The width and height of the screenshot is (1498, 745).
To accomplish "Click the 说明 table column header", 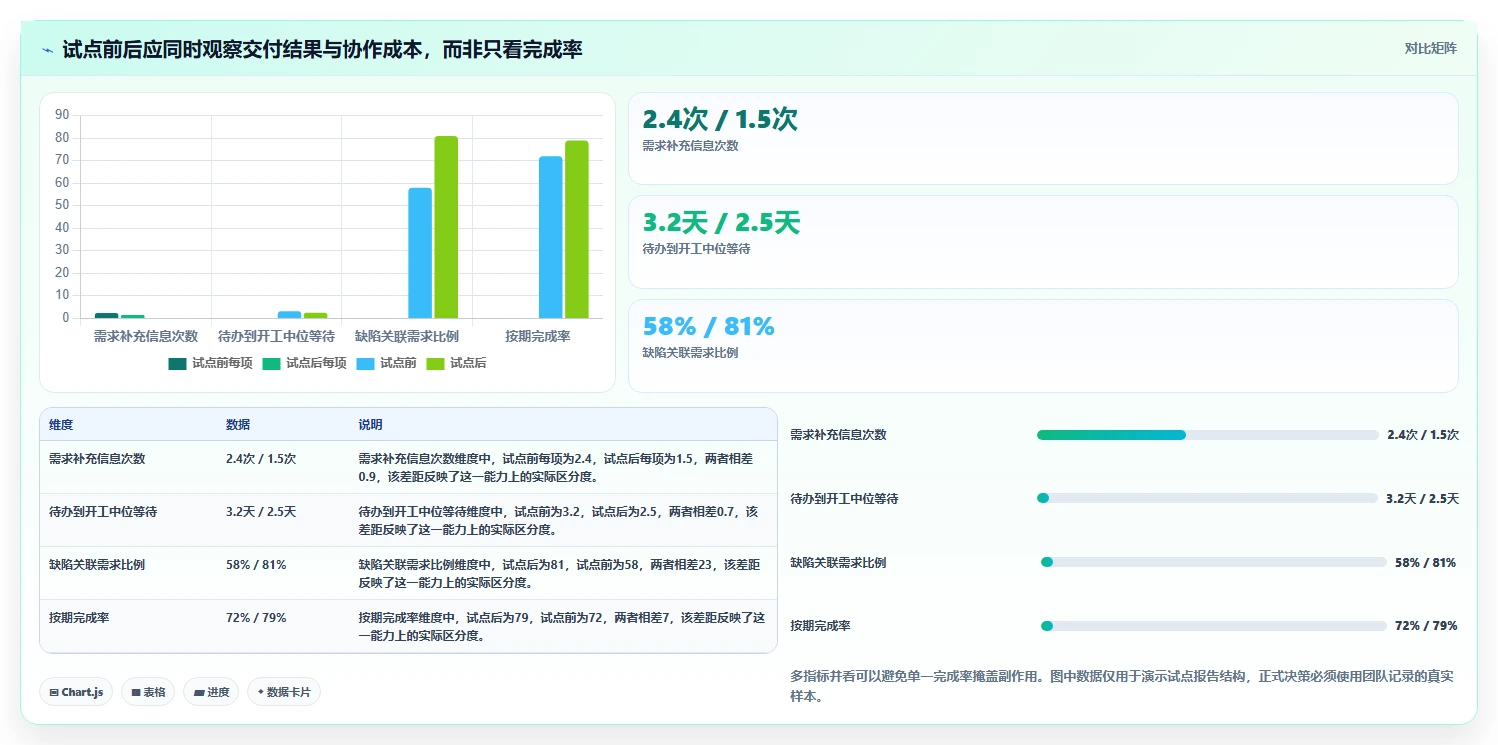I will [x=370, y=425].
